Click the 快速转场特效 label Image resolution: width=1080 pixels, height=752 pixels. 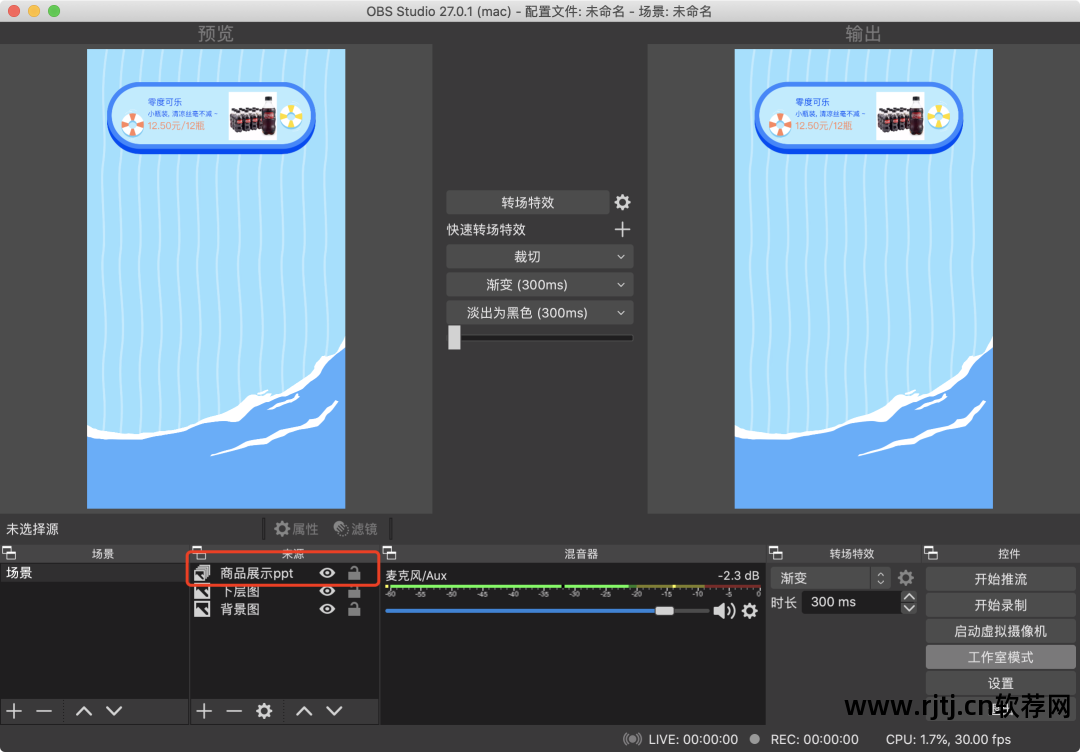click(x=486, y=230)
